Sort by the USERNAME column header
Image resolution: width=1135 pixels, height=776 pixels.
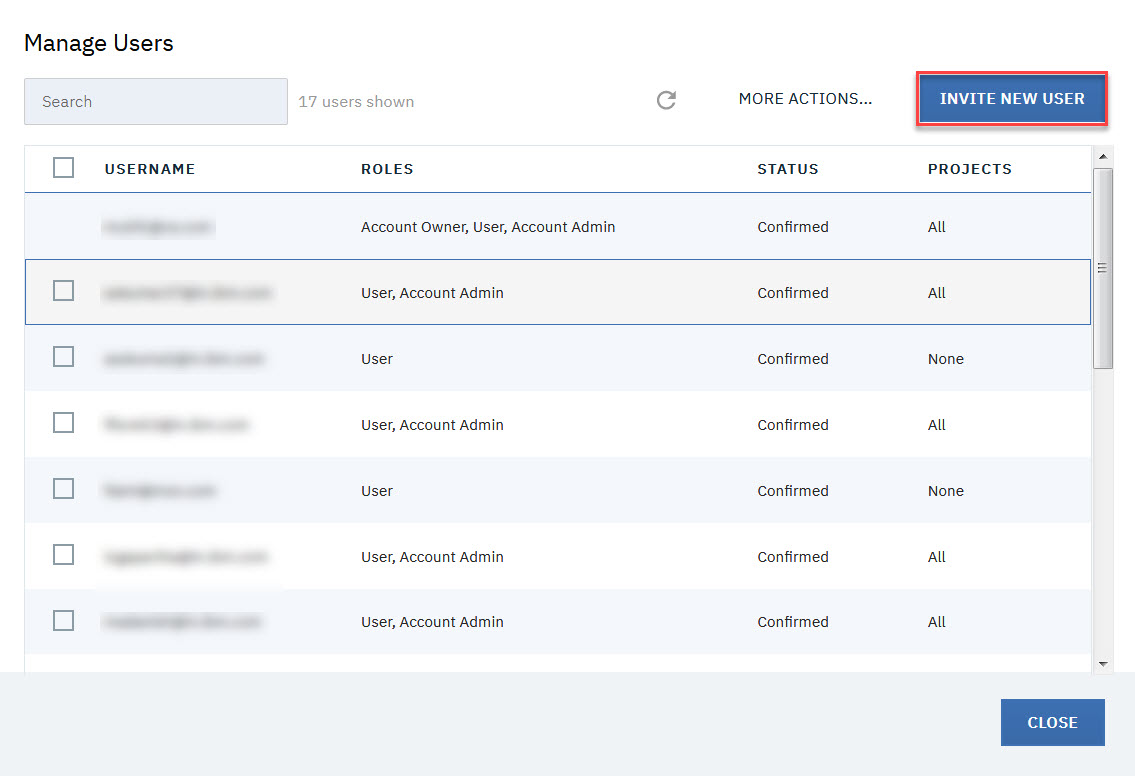(x=150, y=169)
